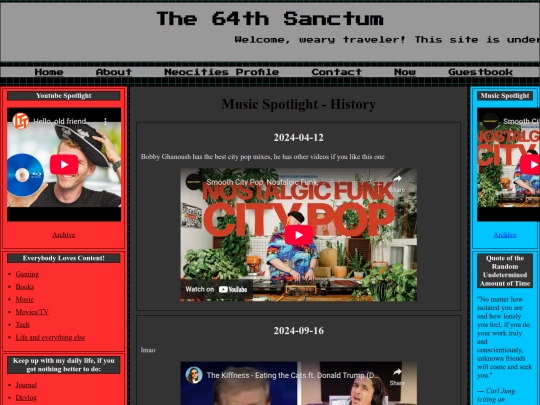540x405 pixels.
Task: Click Share icon on The Kiffness video
Action: (397, 376)
